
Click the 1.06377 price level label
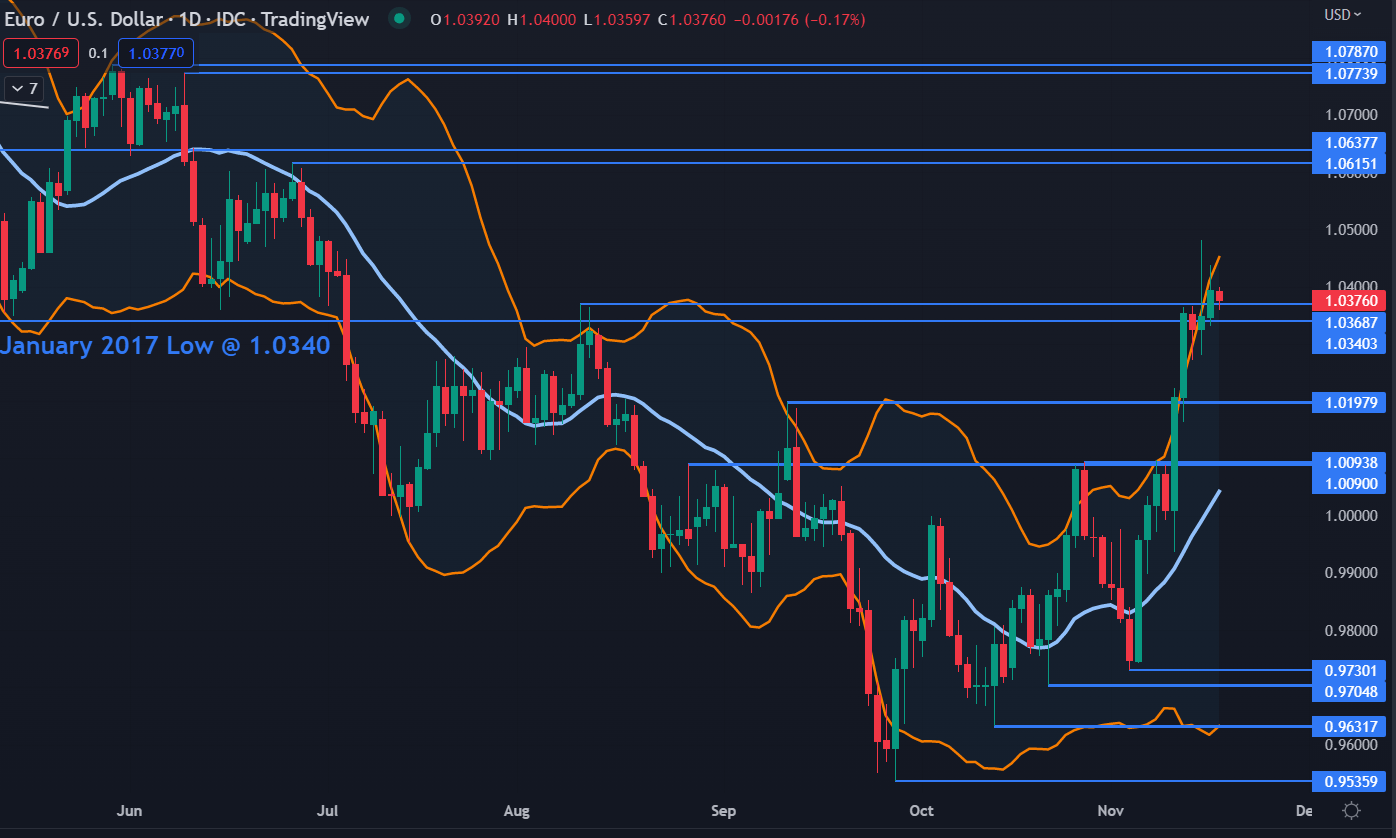[1350, 143]
